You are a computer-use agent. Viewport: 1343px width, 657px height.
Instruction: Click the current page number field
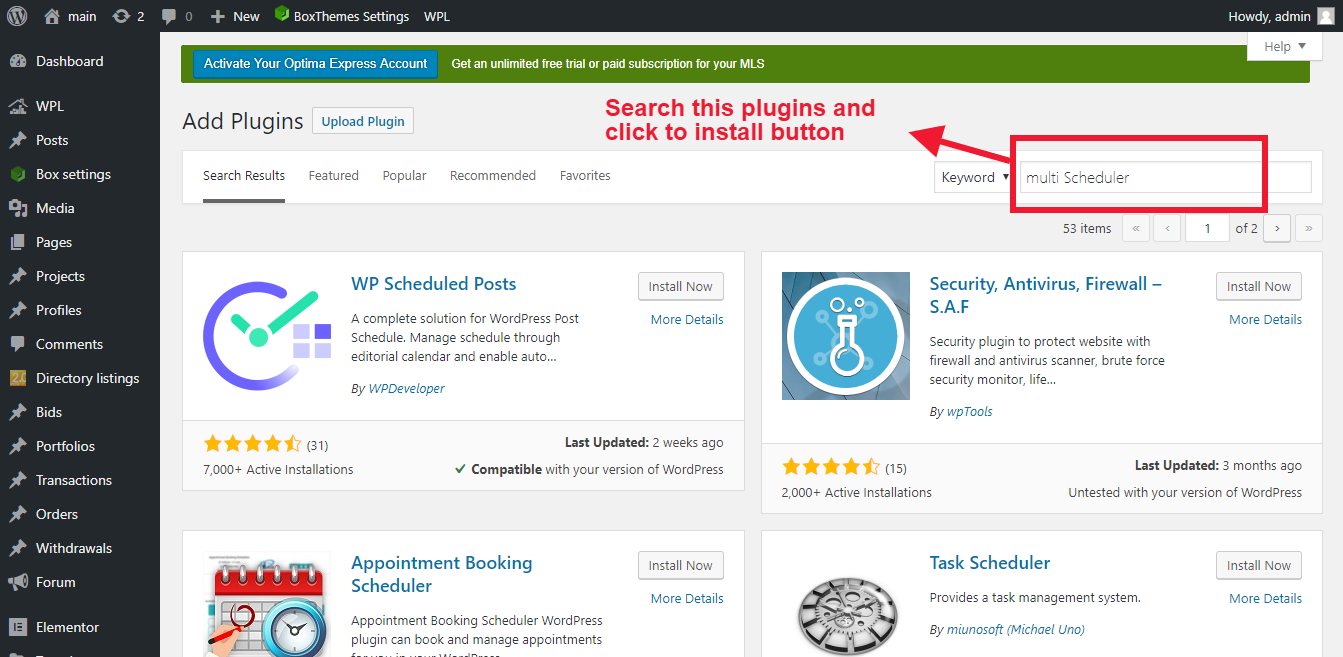[1208, 228]
